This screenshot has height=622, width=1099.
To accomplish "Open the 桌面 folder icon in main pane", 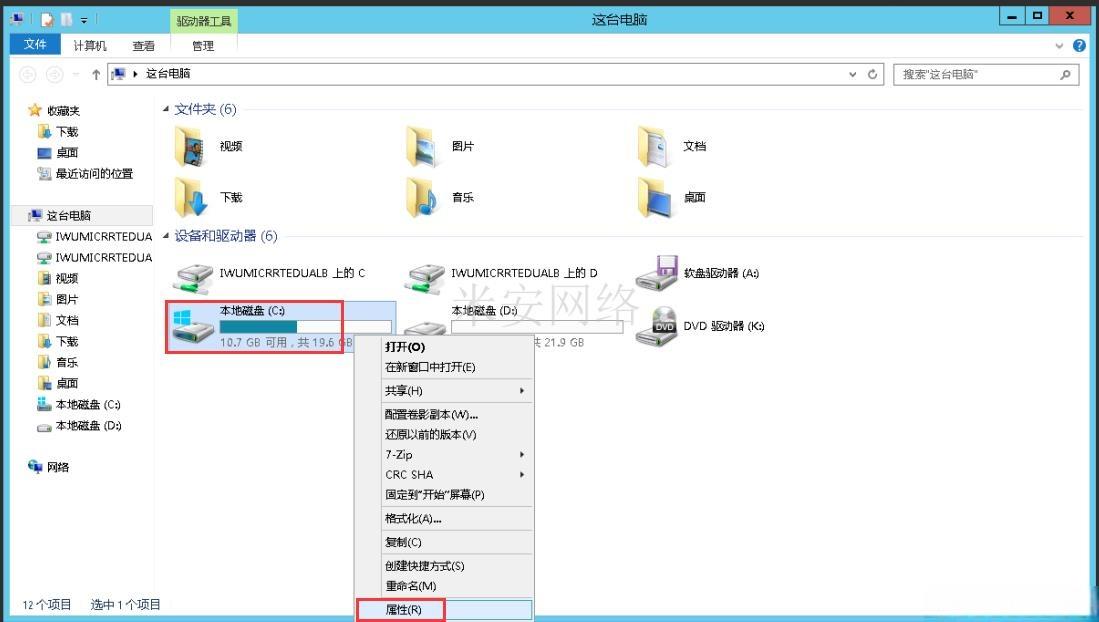I will click(x=653, y=198).
